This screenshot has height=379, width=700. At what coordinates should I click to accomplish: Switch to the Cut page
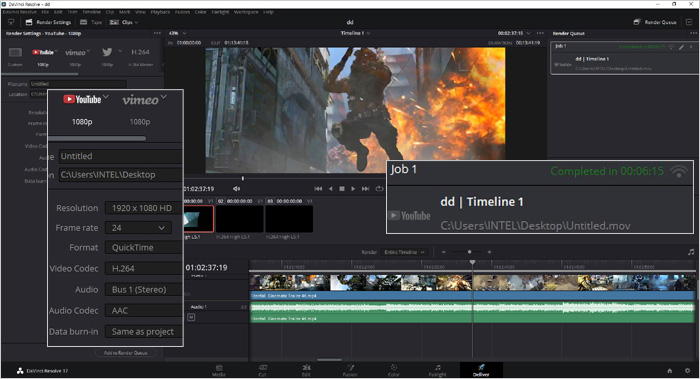[262, 370]
